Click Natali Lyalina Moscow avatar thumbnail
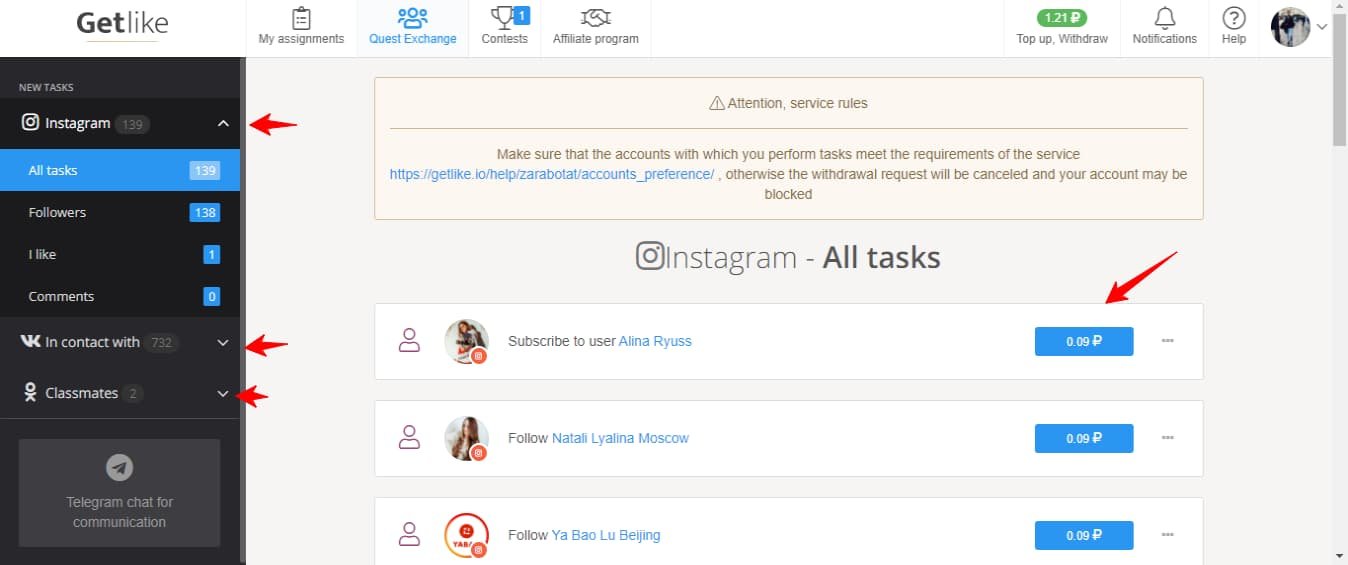Image resolution: width=1348 pixels, height=565 pixels. [466, 438]
